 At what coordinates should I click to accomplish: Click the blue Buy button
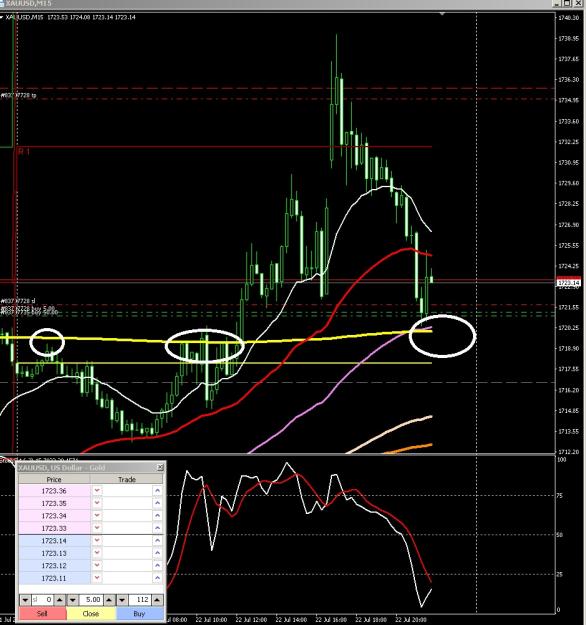coord(140,613)
